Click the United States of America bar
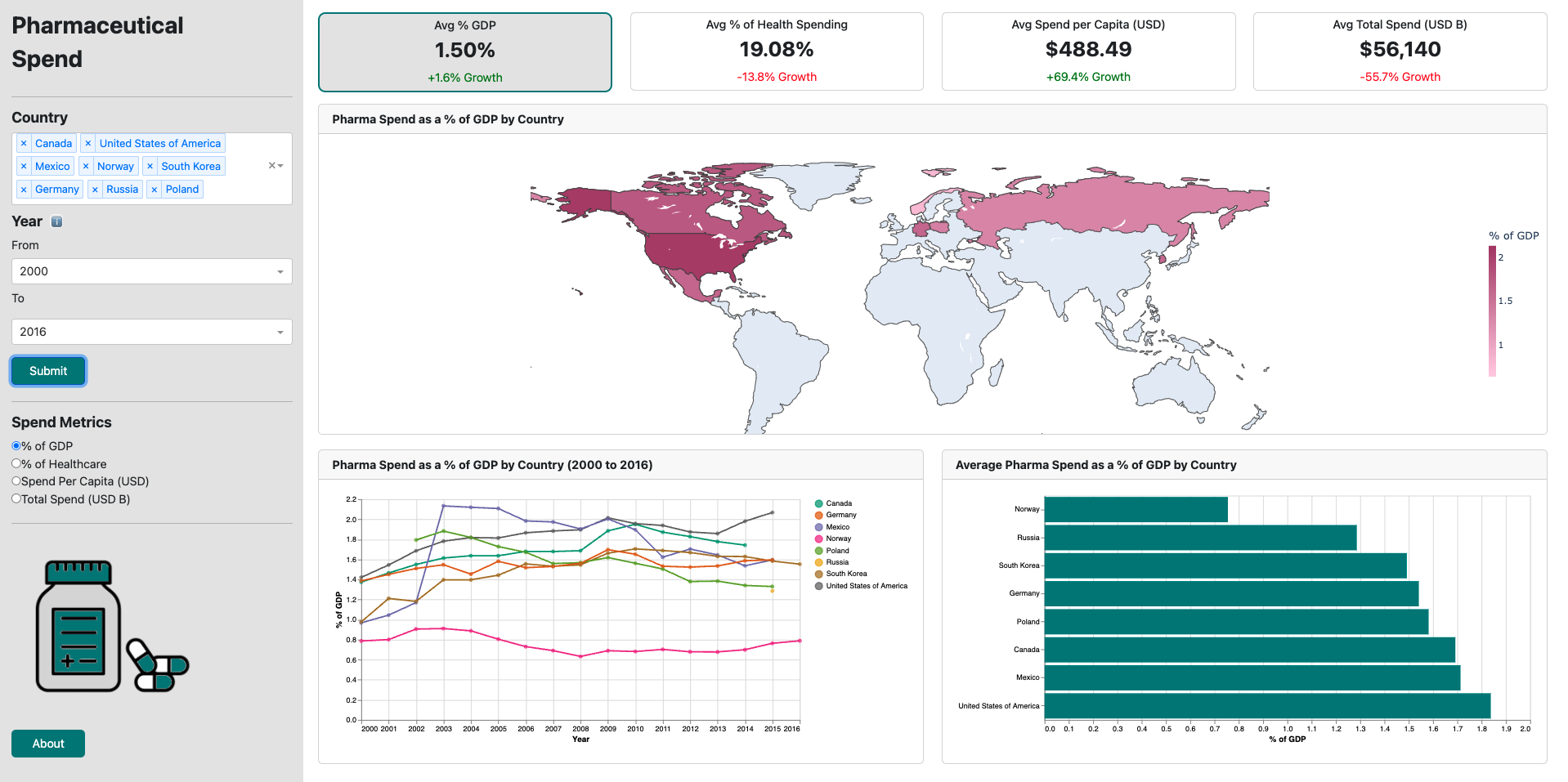Image resolution: width=1568 pixels, height=782 pixels. coord(1266,706)
